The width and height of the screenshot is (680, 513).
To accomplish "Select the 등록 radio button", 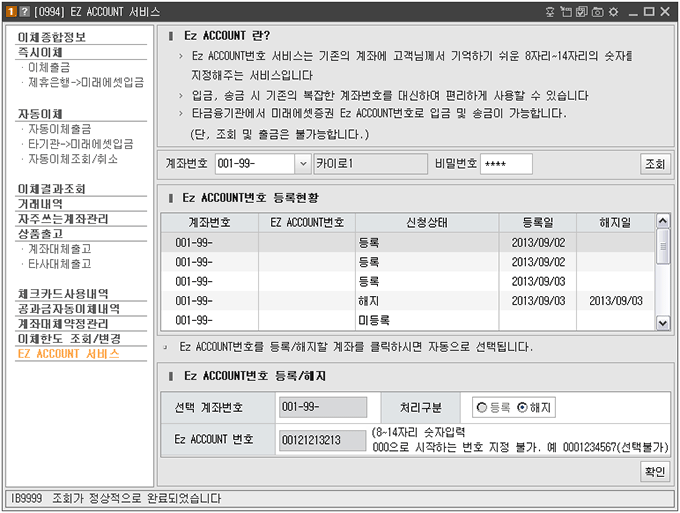I will point(482,408).
